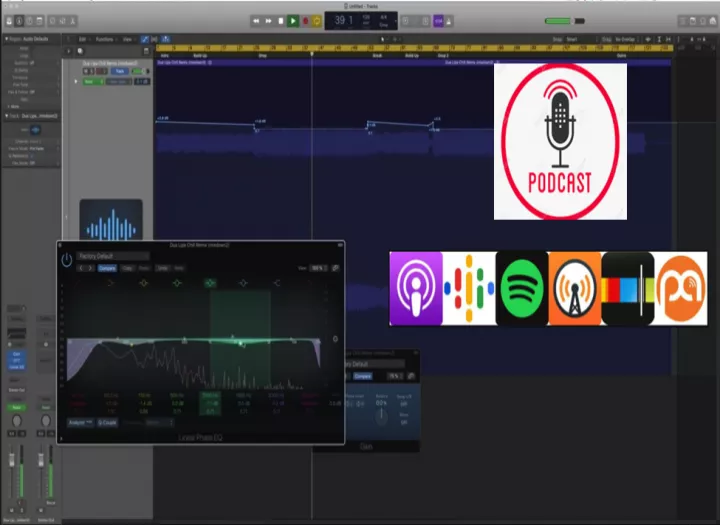Screen dimensions: 720x525
Task: Collapse the Region Audio Defaults disclosure triangle
Action: point(6,39)
